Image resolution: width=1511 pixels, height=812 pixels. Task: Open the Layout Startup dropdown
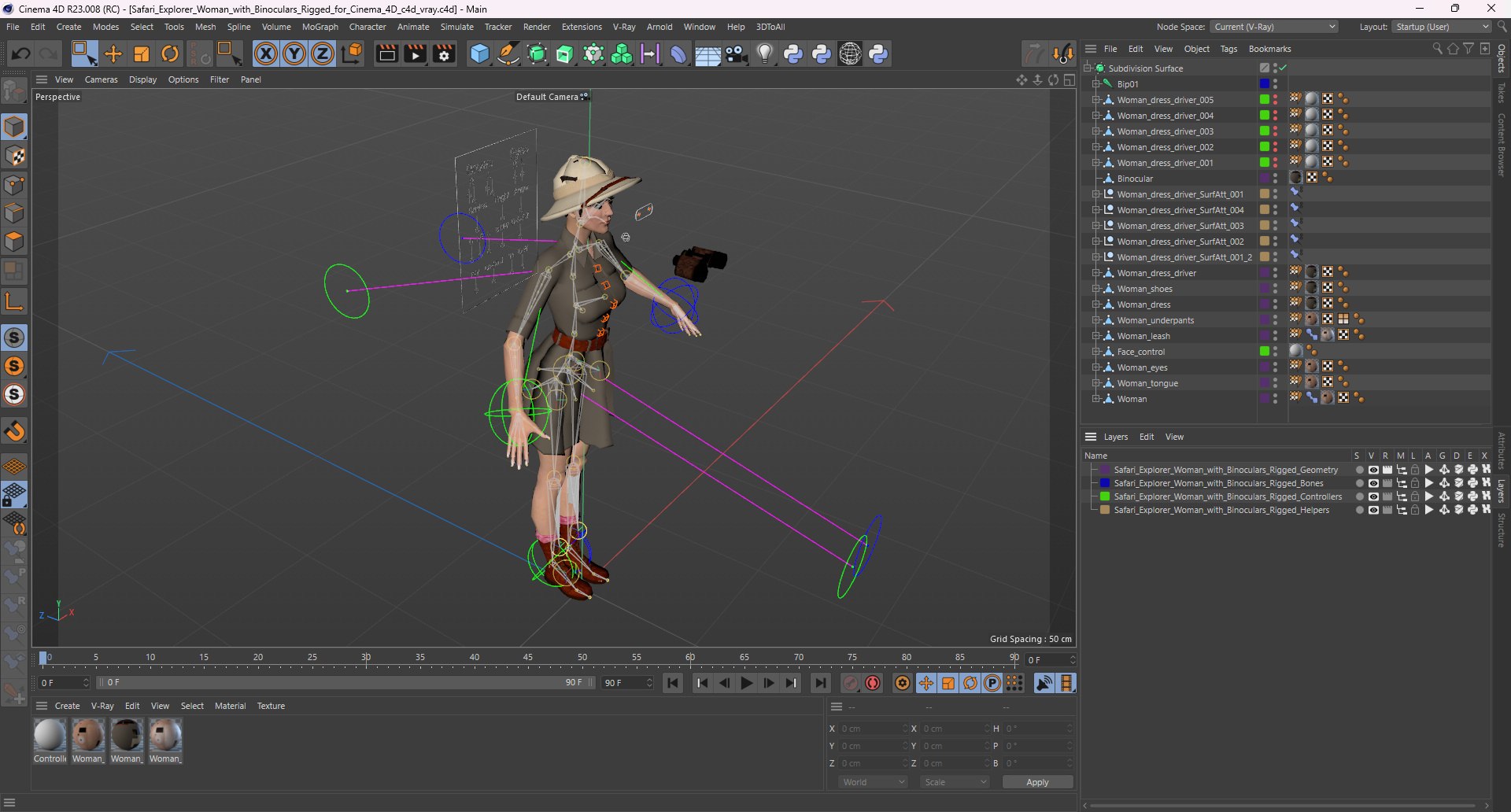(x=1442, y=27)
